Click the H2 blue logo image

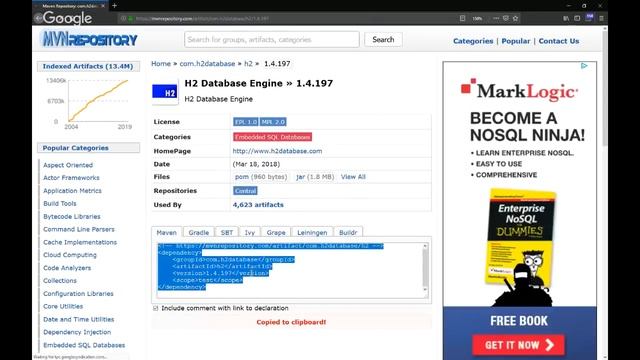click(x=165, y=91)
